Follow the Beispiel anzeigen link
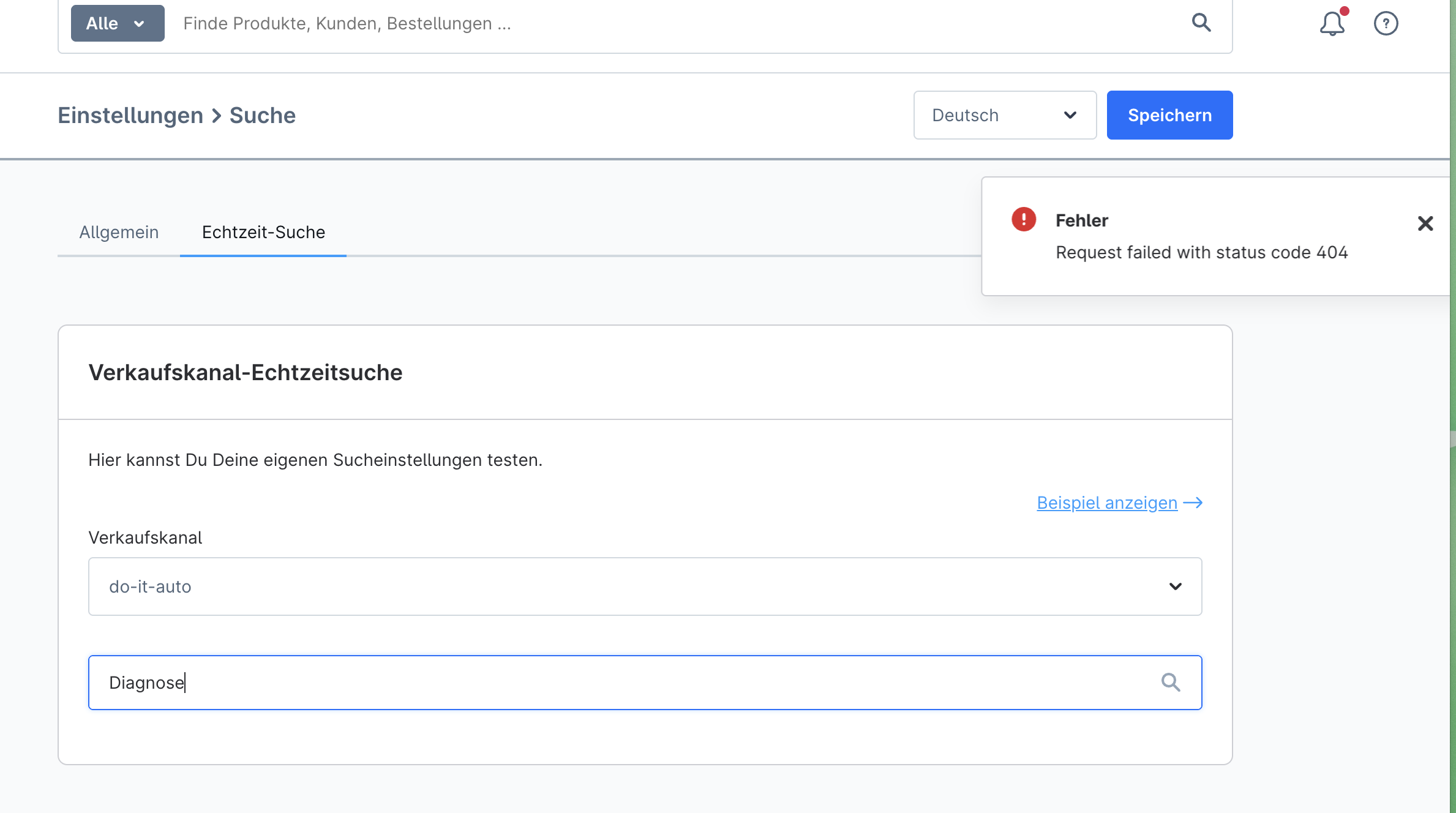 coord(1106,503)
